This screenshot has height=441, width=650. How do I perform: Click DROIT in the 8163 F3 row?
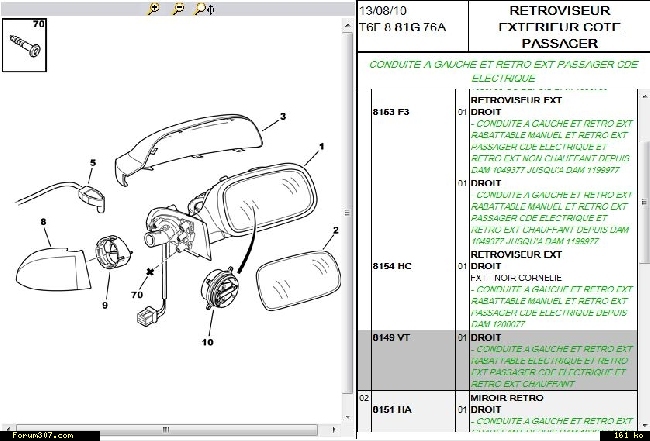pos(486,112)
